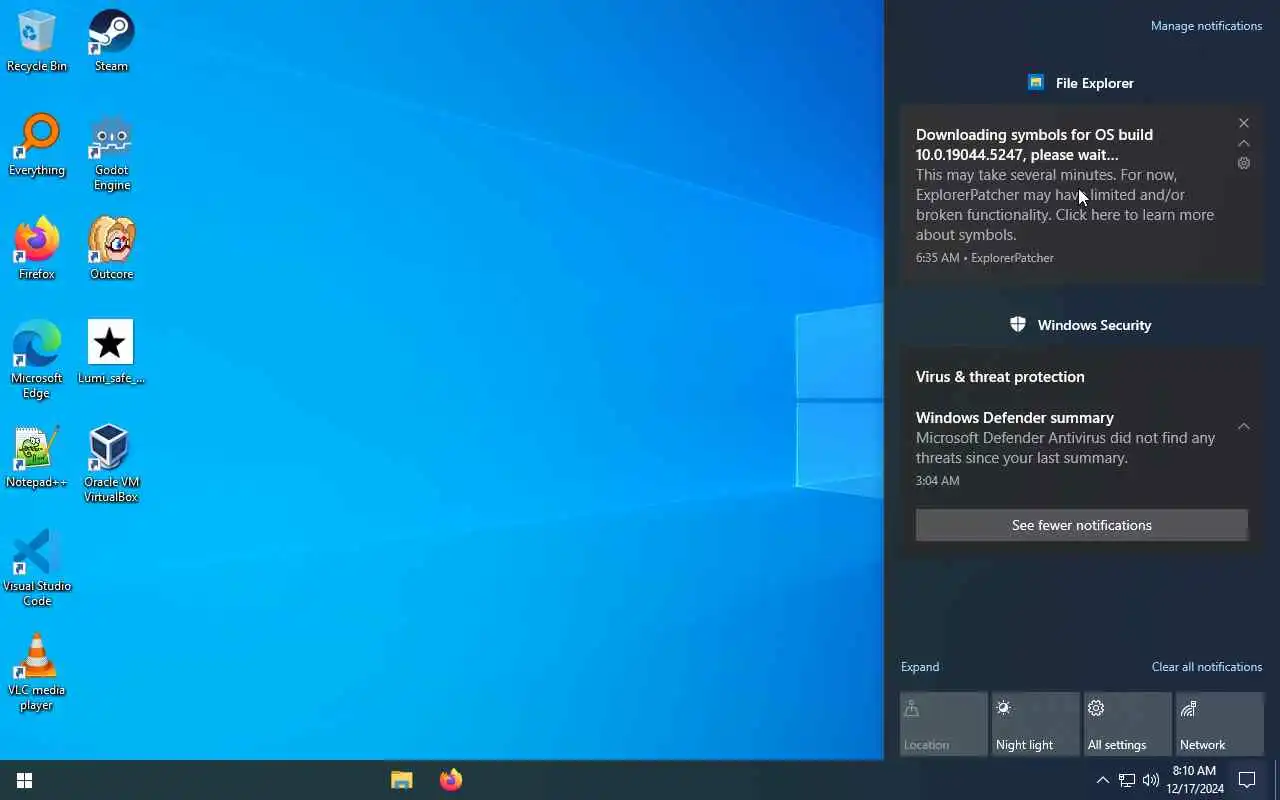Toggle the Location quick action
Image resolution: width=1280 pixels, height=800 pixels.
(944, 724)
